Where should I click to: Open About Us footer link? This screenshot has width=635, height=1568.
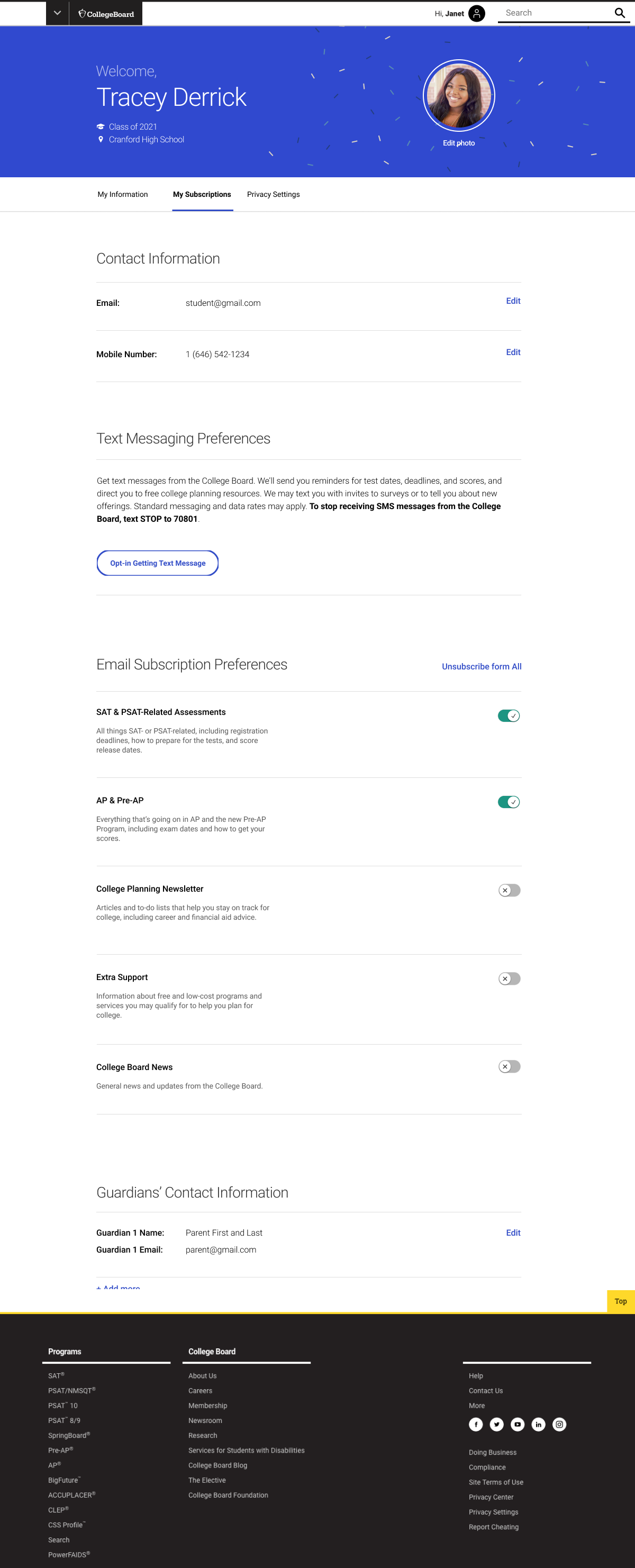[202, 1376]
